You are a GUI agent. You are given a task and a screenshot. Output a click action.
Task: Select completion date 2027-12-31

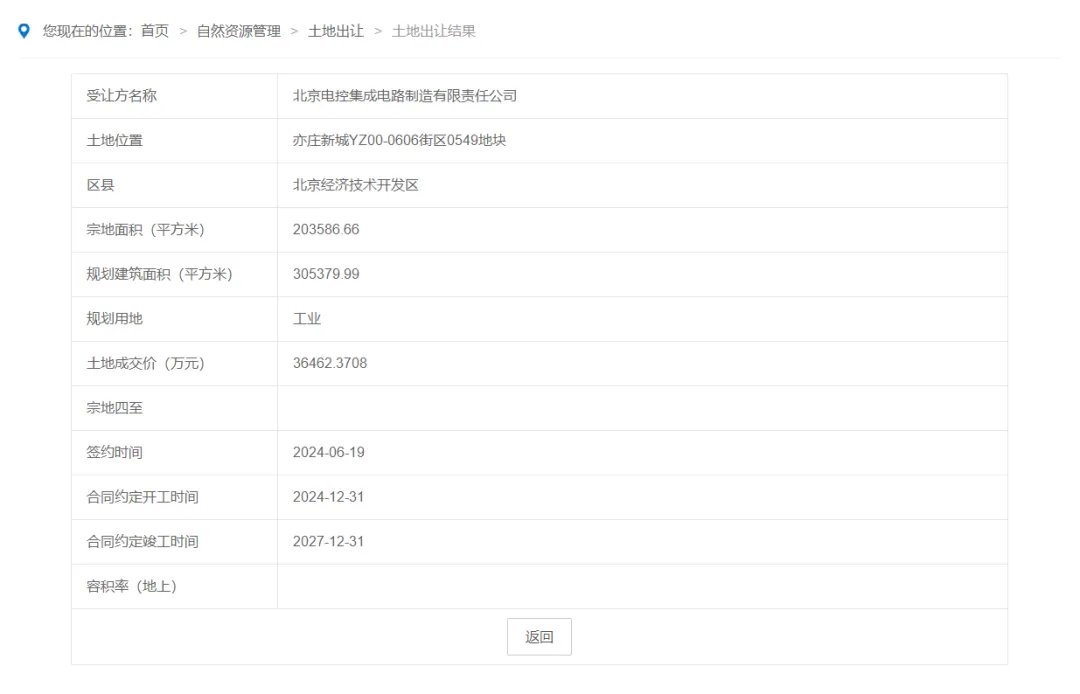(329, 542)
